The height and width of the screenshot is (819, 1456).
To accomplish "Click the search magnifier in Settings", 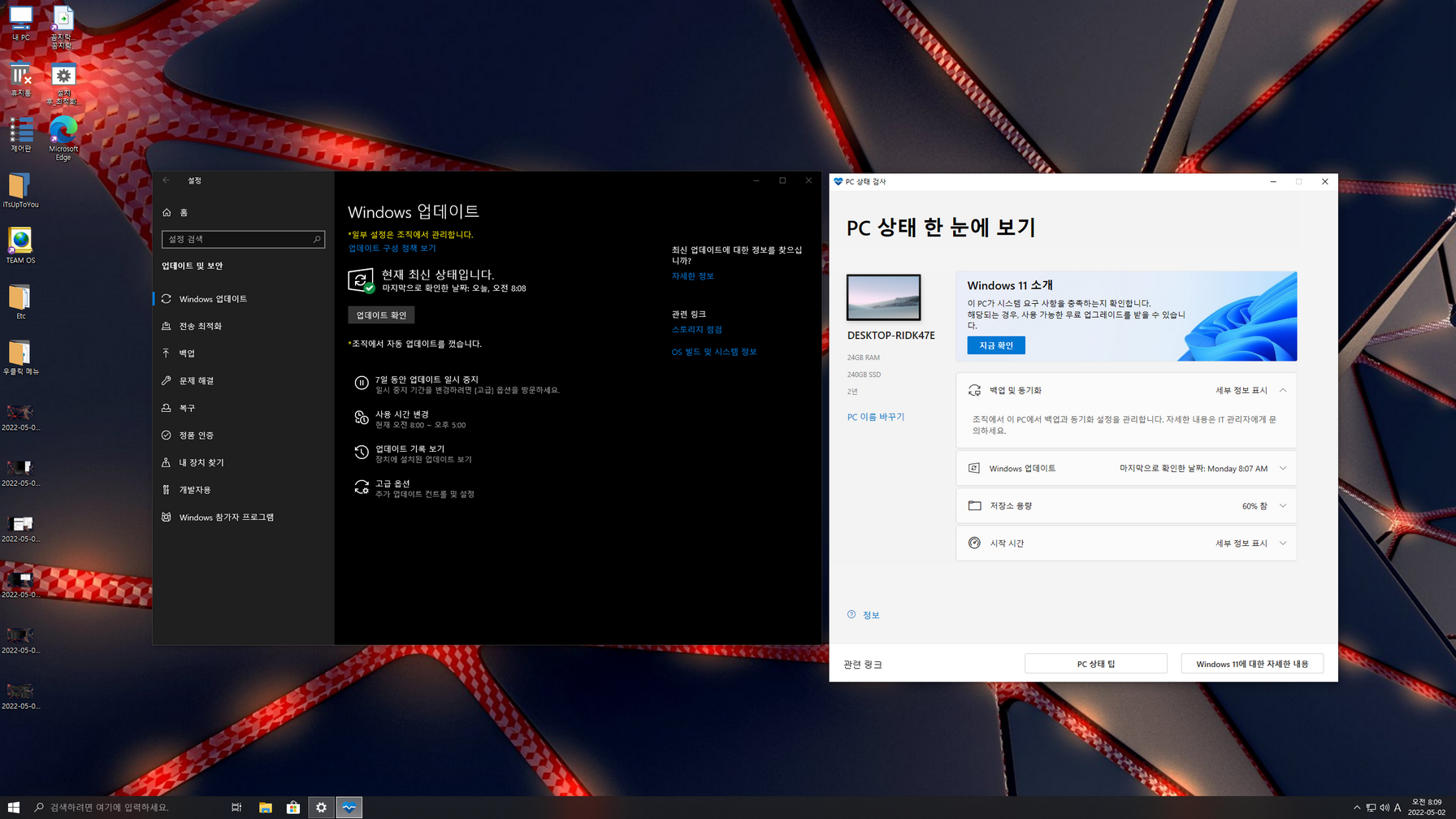I will tap(317, 239).
